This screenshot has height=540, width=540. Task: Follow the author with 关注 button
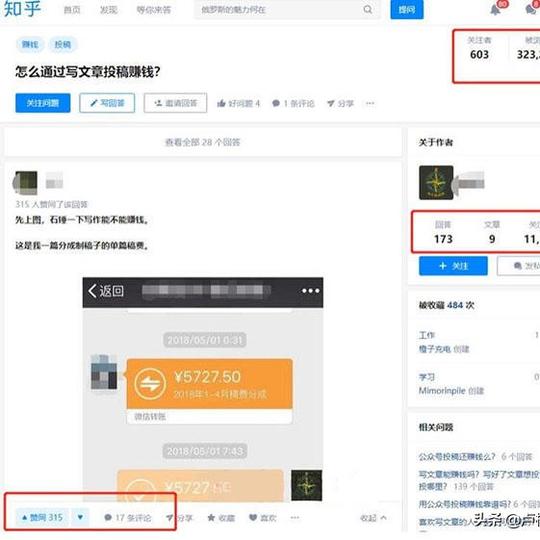(x=453, y=266)
